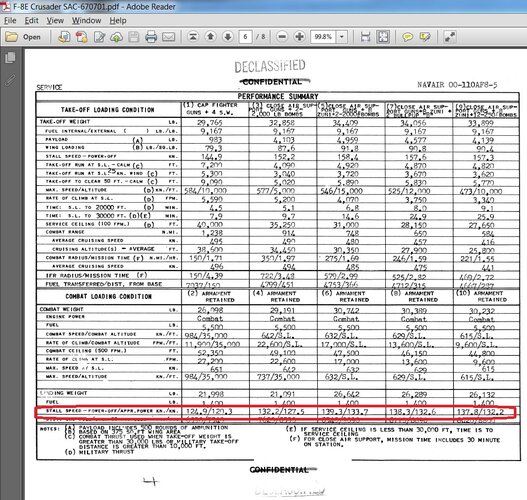Open the File menu
This screenshot has width=527, height=500.
[10, 20]
